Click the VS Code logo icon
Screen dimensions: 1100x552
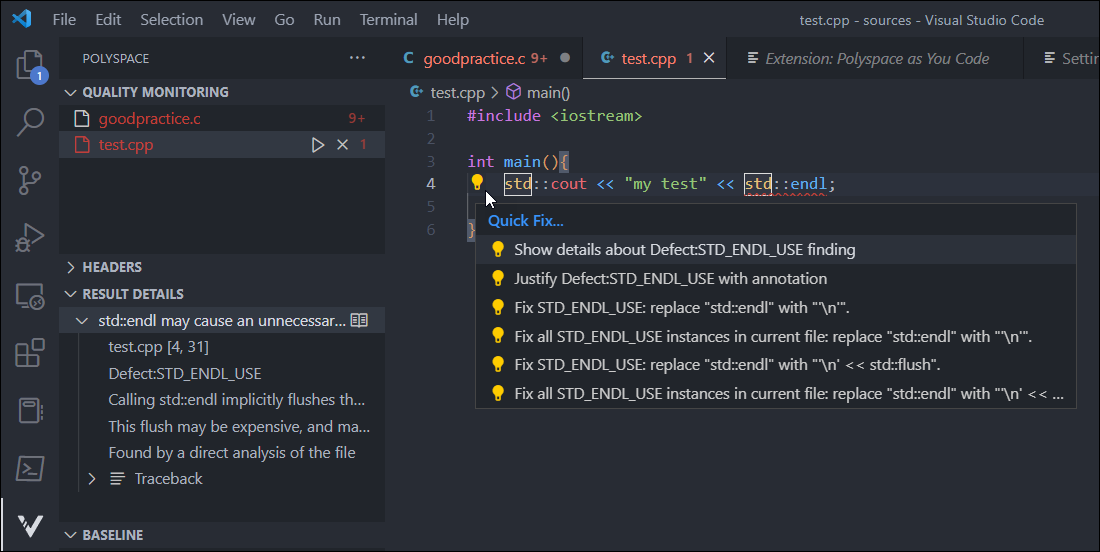22,19
